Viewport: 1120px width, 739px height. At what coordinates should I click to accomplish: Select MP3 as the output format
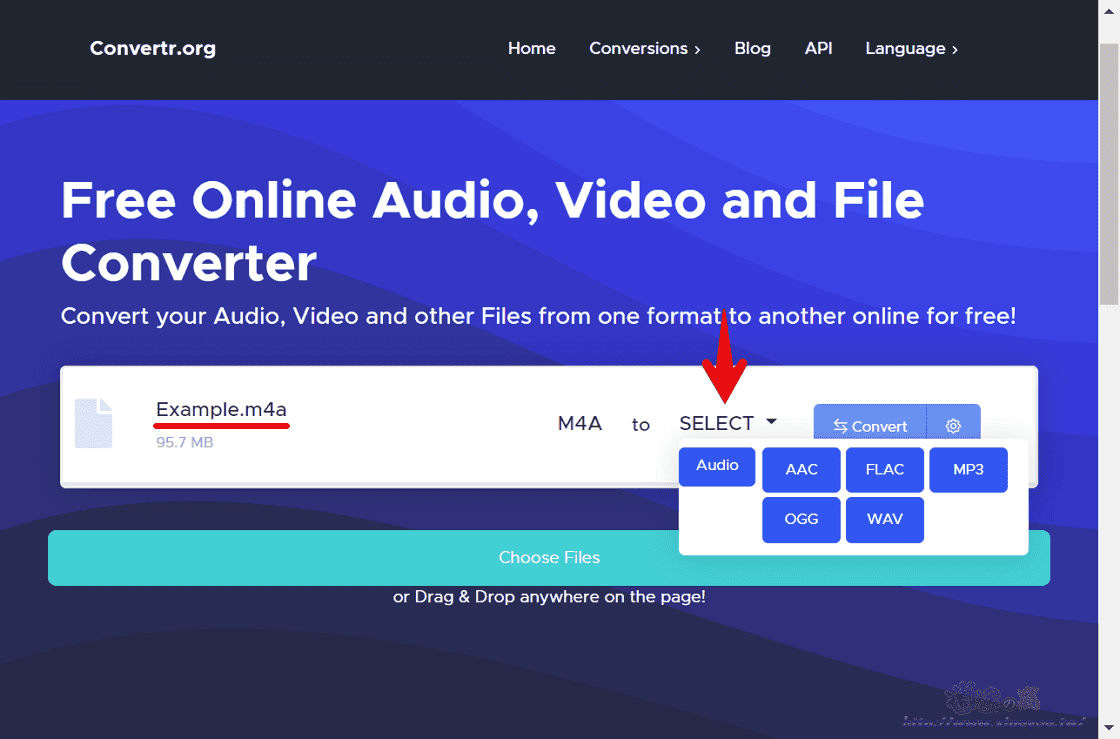pos(968,469)
